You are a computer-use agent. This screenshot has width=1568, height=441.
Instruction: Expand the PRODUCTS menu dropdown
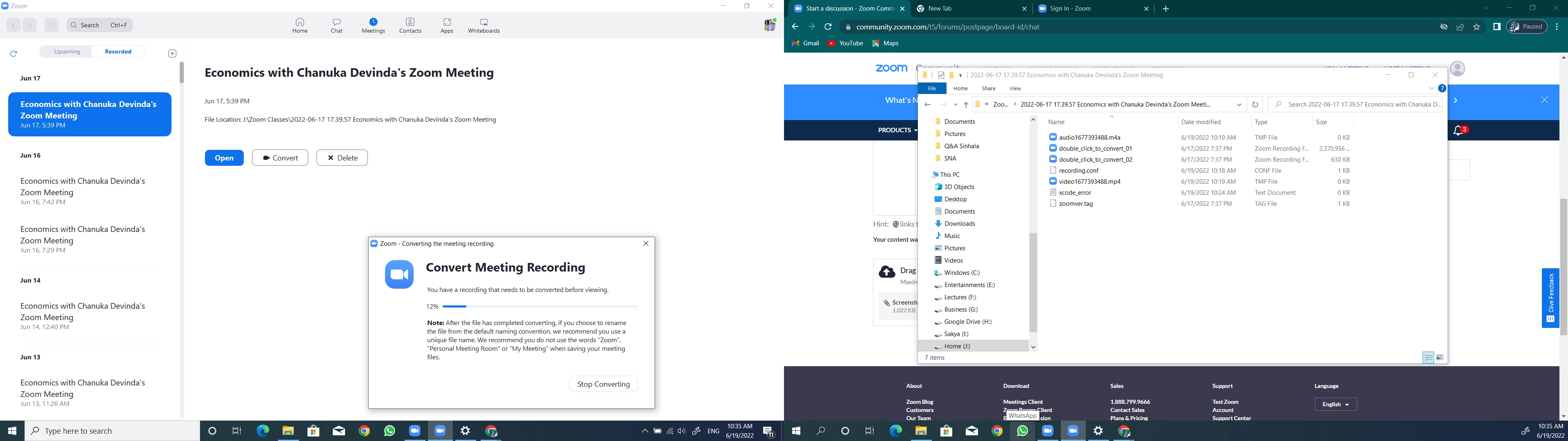(896, 130)
